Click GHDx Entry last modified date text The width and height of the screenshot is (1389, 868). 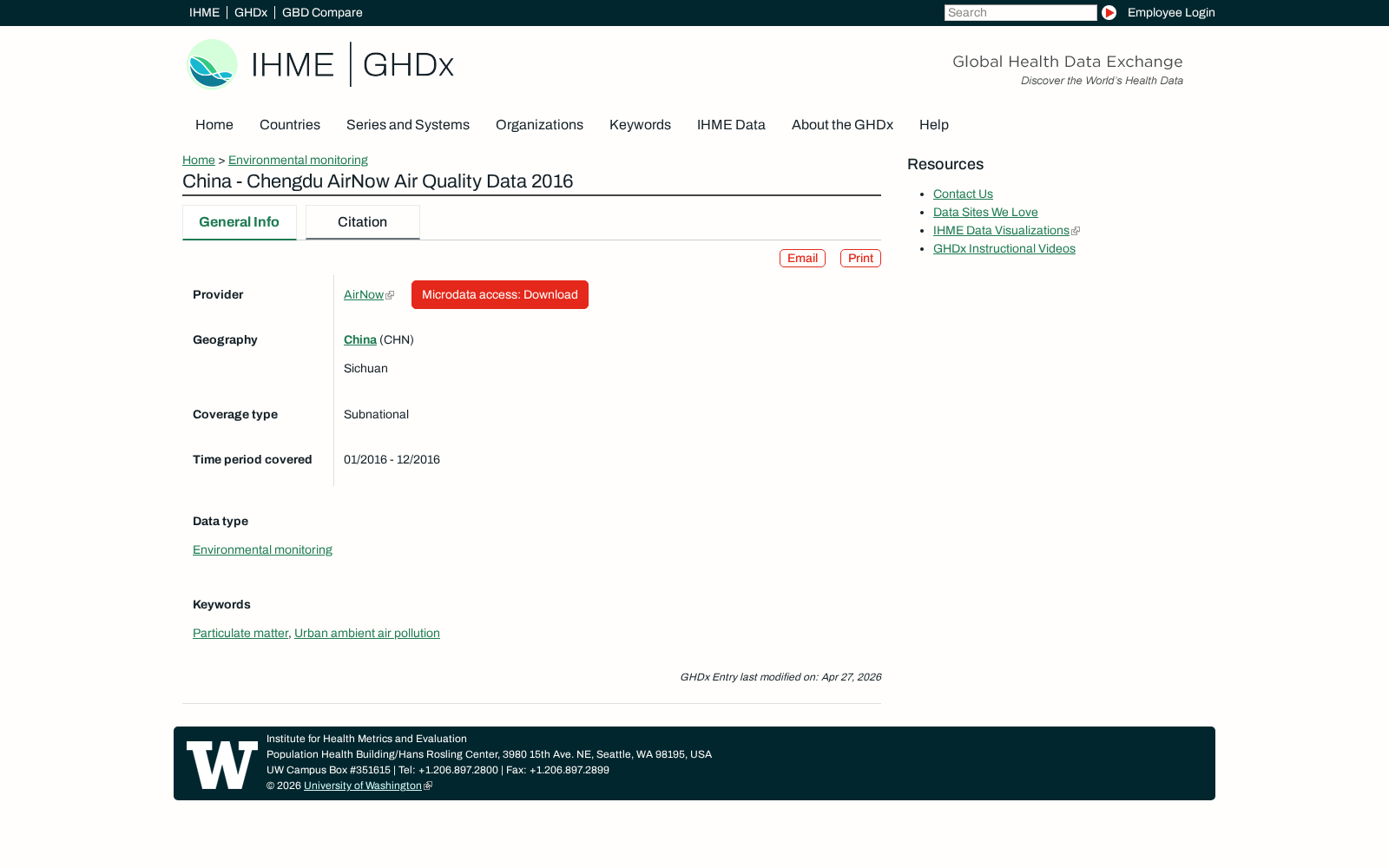780,677
